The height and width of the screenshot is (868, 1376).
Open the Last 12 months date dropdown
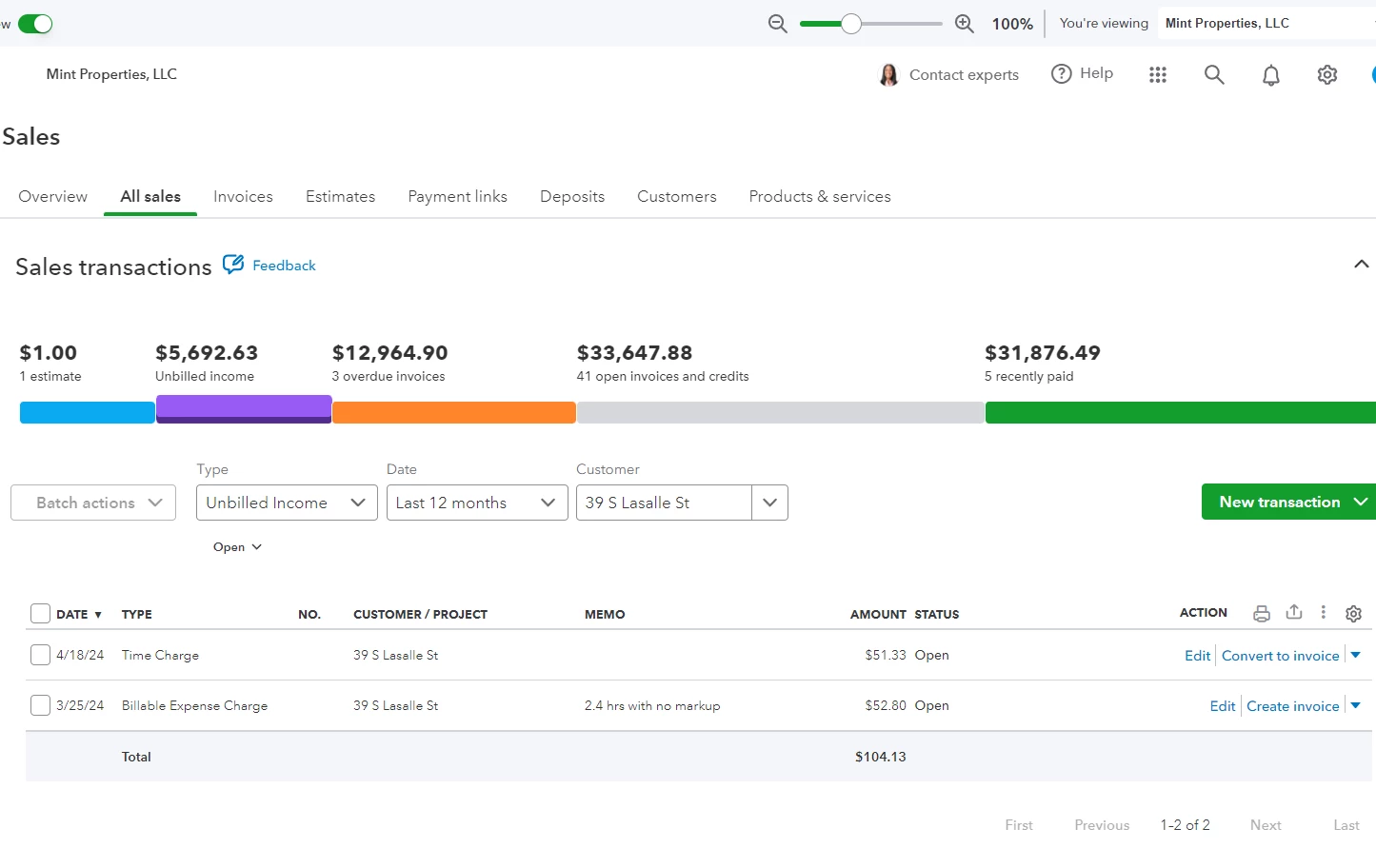477,503
